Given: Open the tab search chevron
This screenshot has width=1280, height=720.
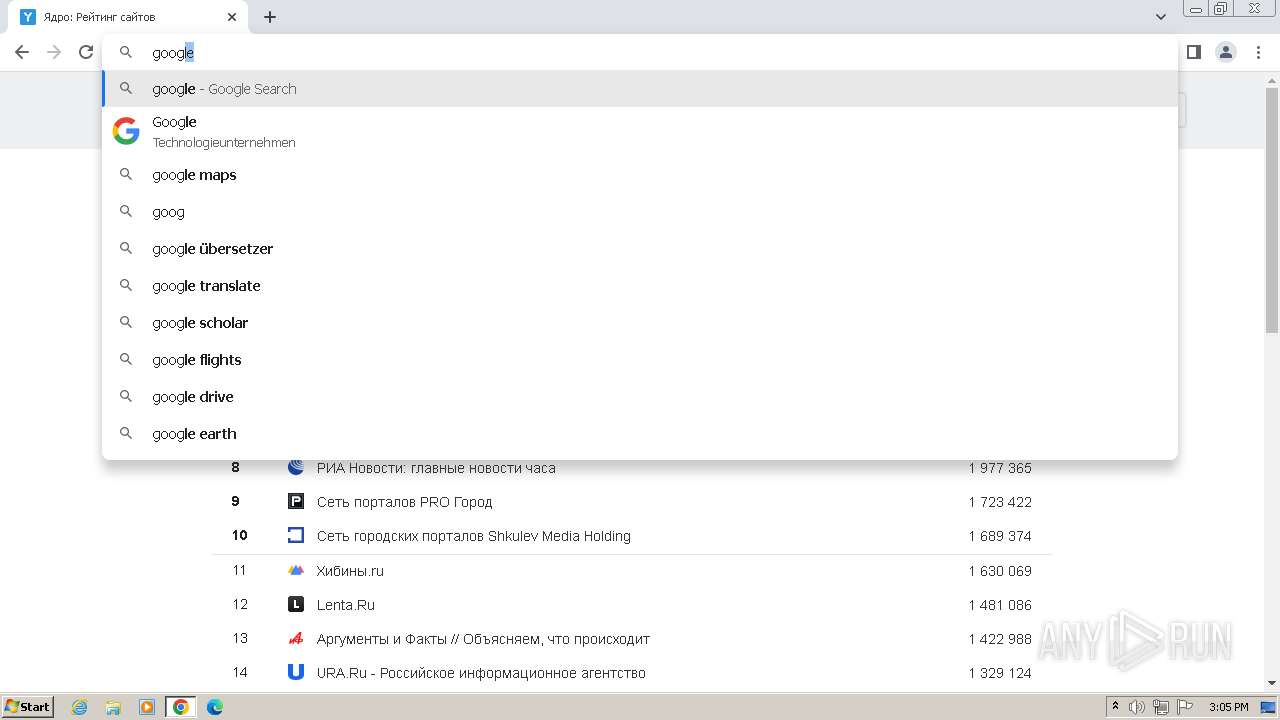Looking at the screenshot, I should click(1161, 17).
